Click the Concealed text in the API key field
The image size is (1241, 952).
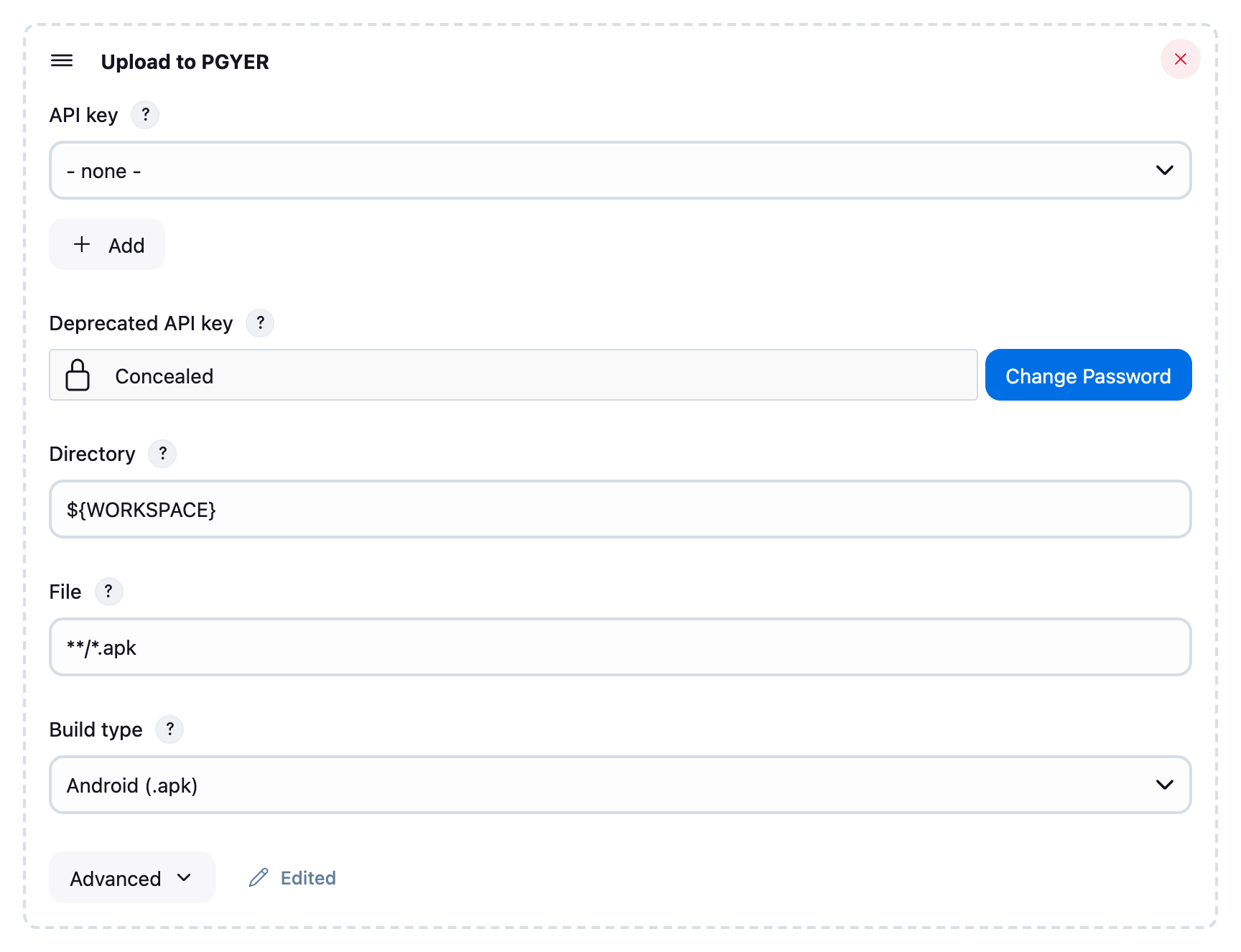click(164, 376)
